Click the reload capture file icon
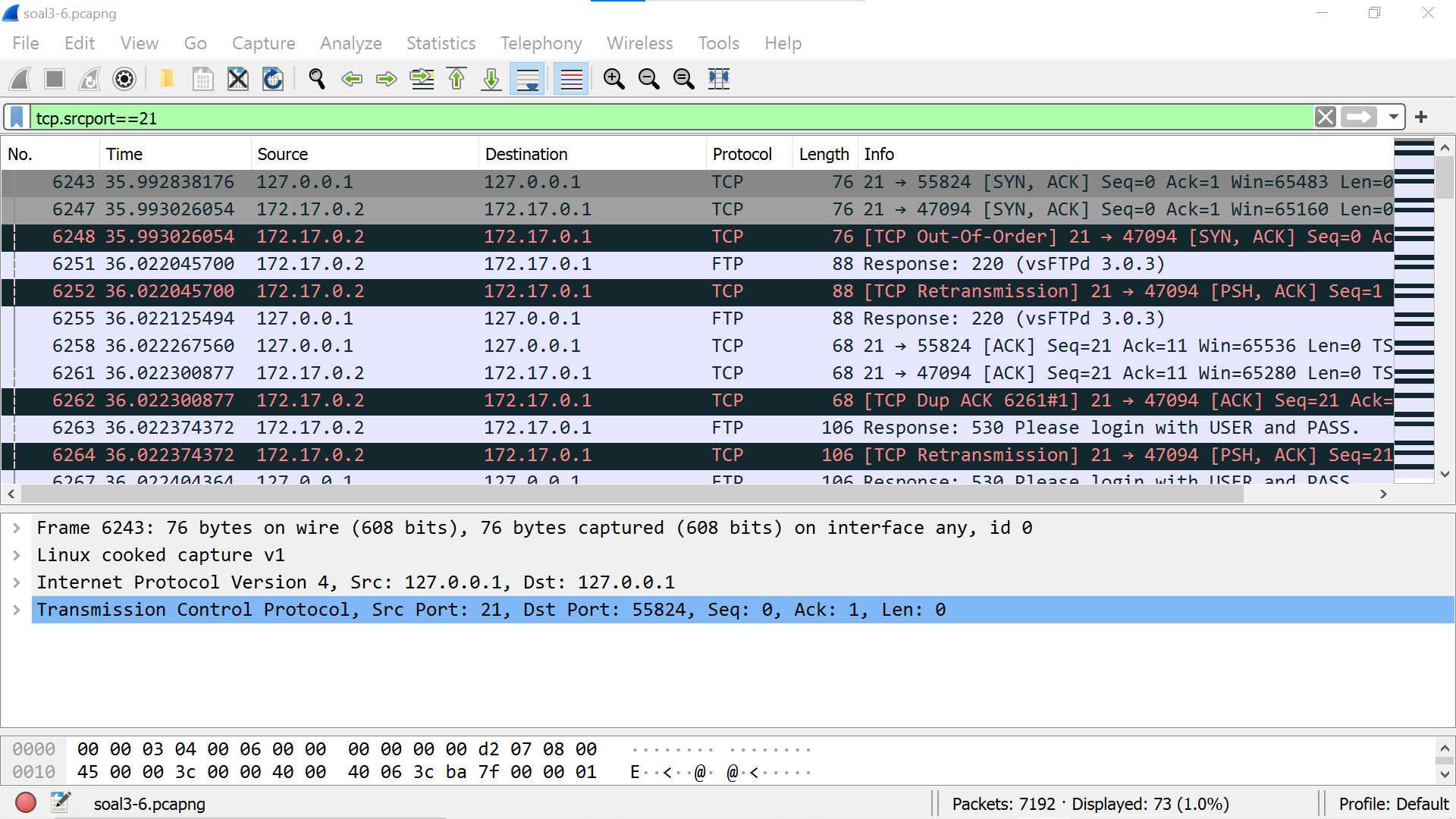This screenshot has height=819, width=1456. [273, 79]
